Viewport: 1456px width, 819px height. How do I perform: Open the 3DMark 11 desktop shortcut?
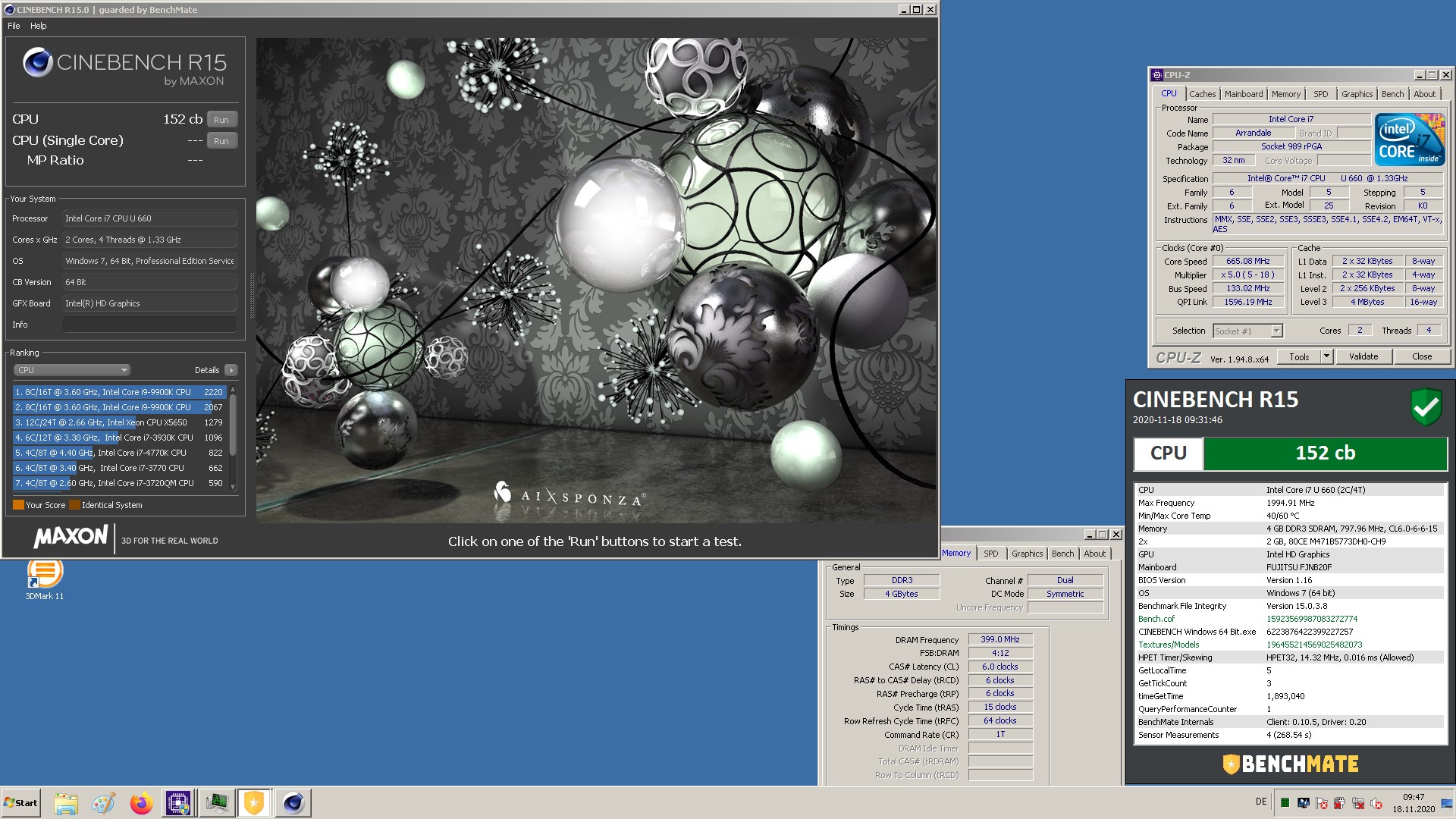tap(44, 579)
